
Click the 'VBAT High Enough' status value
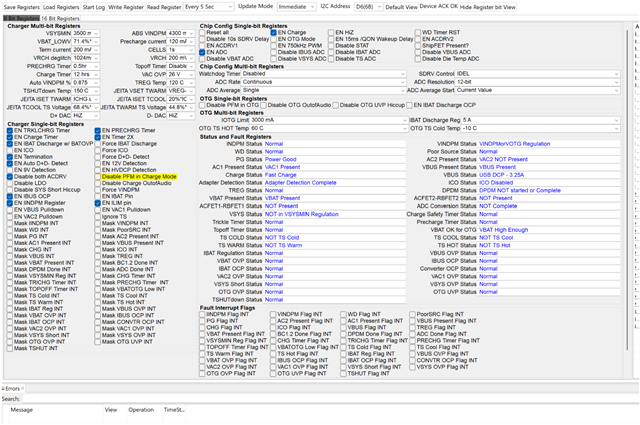[x=503, y=230]
